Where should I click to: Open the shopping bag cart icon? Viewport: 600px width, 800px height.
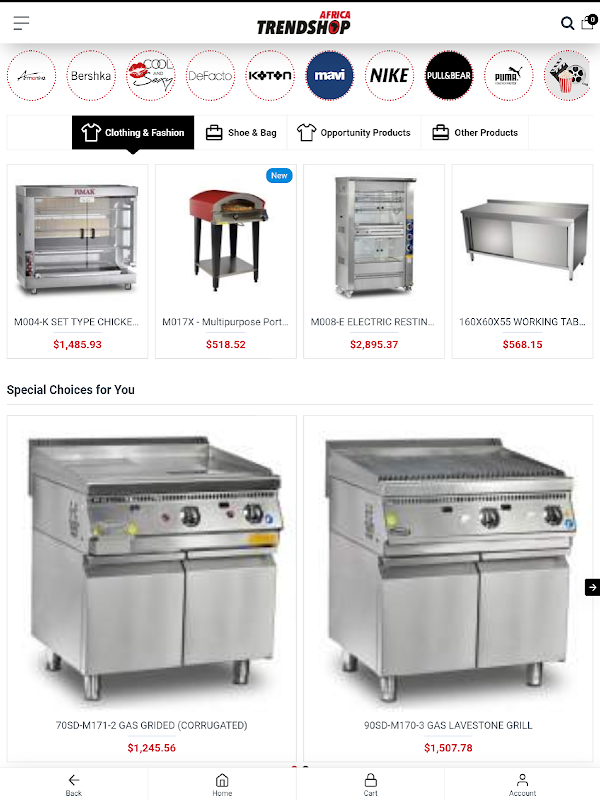(x=589, y=22)
